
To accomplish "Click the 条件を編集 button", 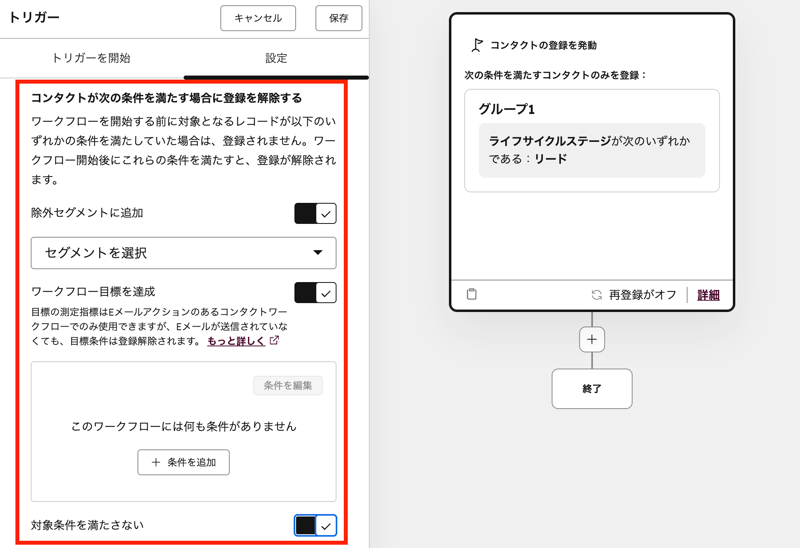I will (x=288, y=385).
